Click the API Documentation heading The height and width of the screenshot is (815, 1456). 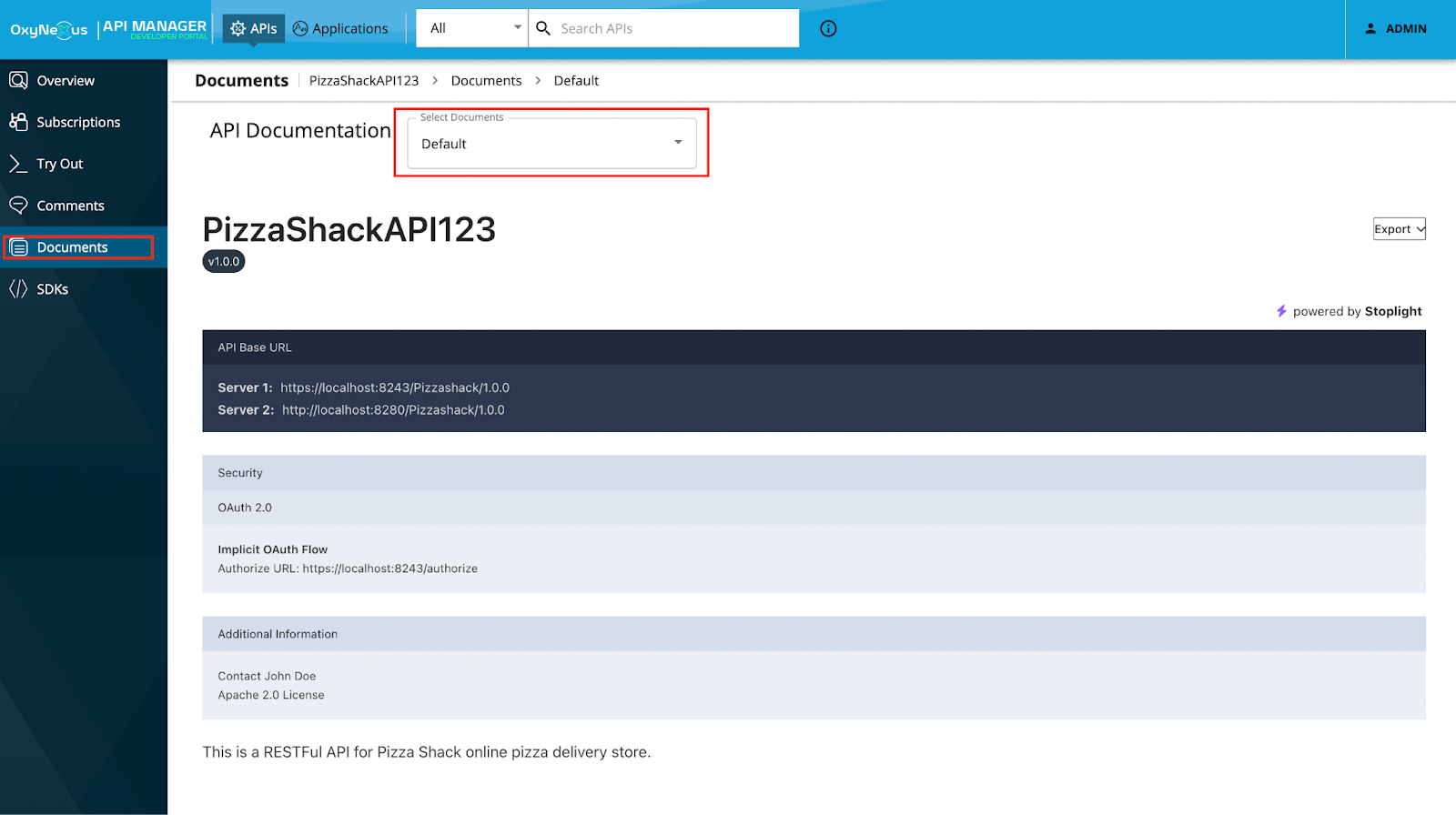(300, 131)
